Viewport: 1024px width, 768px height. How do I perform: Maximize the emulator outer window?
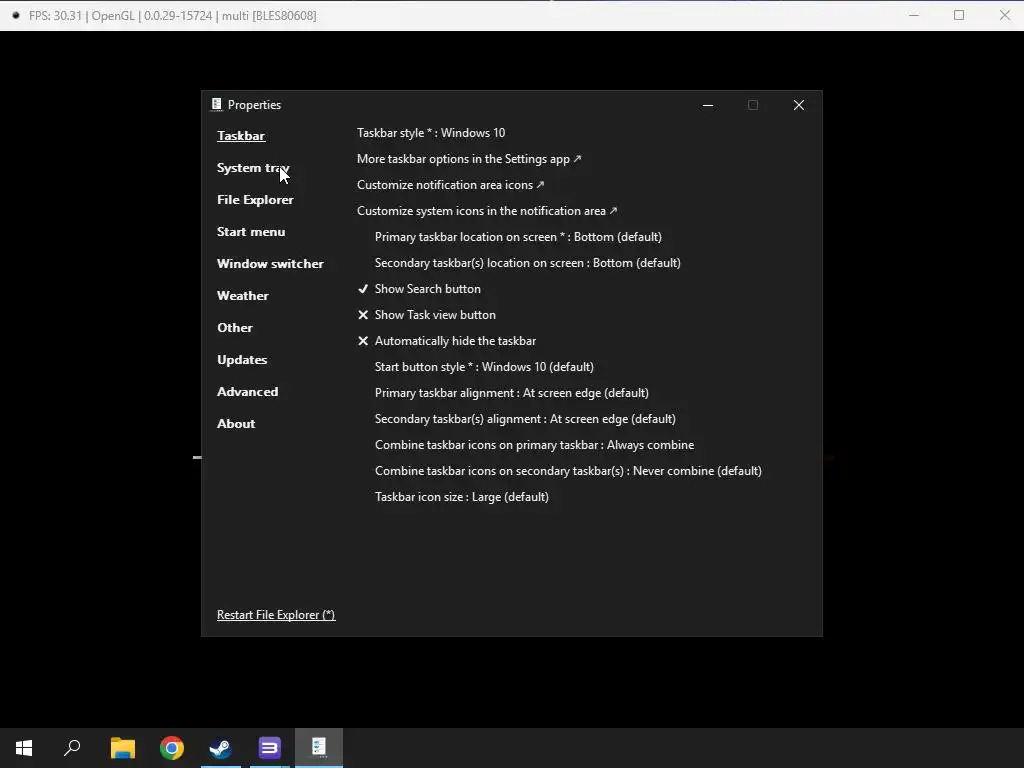(x=959, y=15)
